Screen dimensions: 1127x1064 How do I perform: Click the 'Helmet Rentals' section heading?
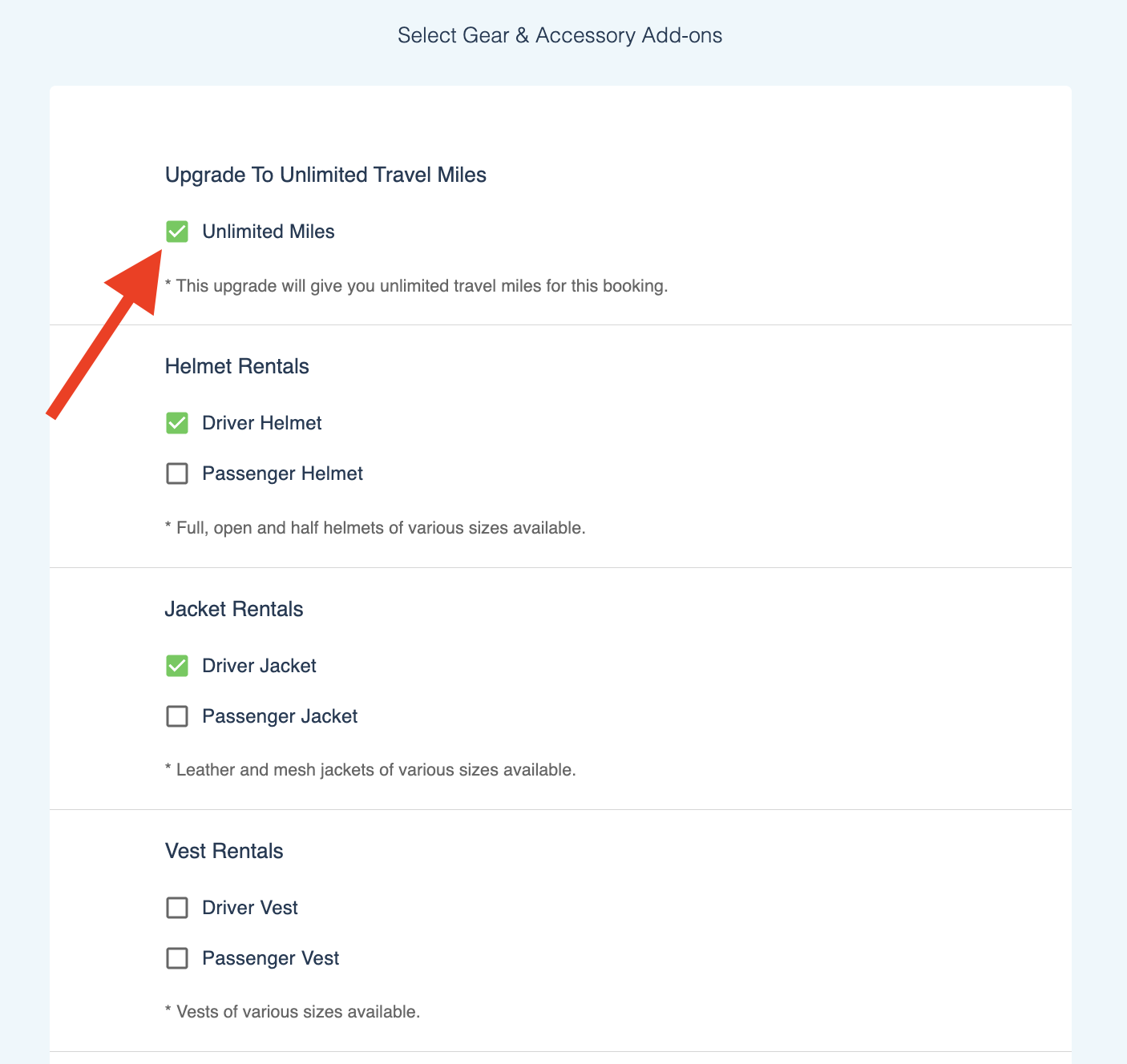pyautogui.click(x=236, y=366)
